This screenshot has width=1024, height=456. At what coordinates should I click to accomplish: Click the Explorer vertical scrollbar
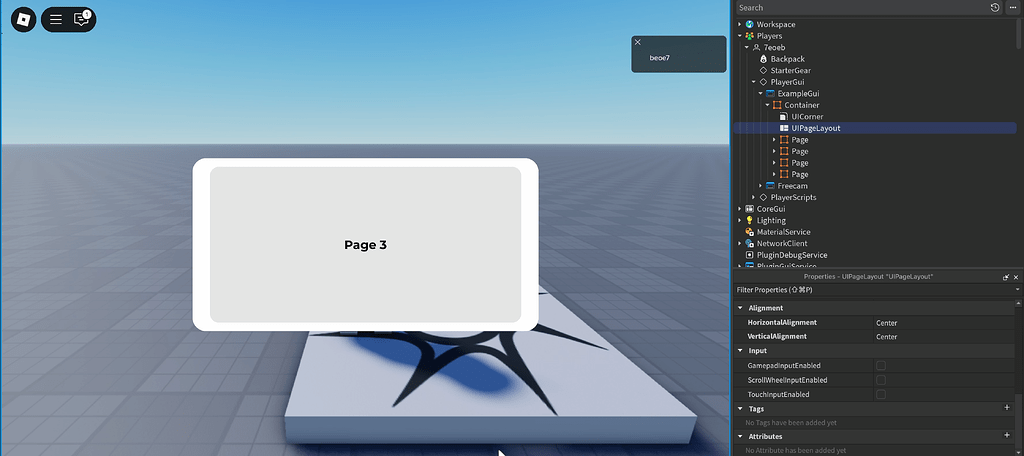coord(1019,33)
